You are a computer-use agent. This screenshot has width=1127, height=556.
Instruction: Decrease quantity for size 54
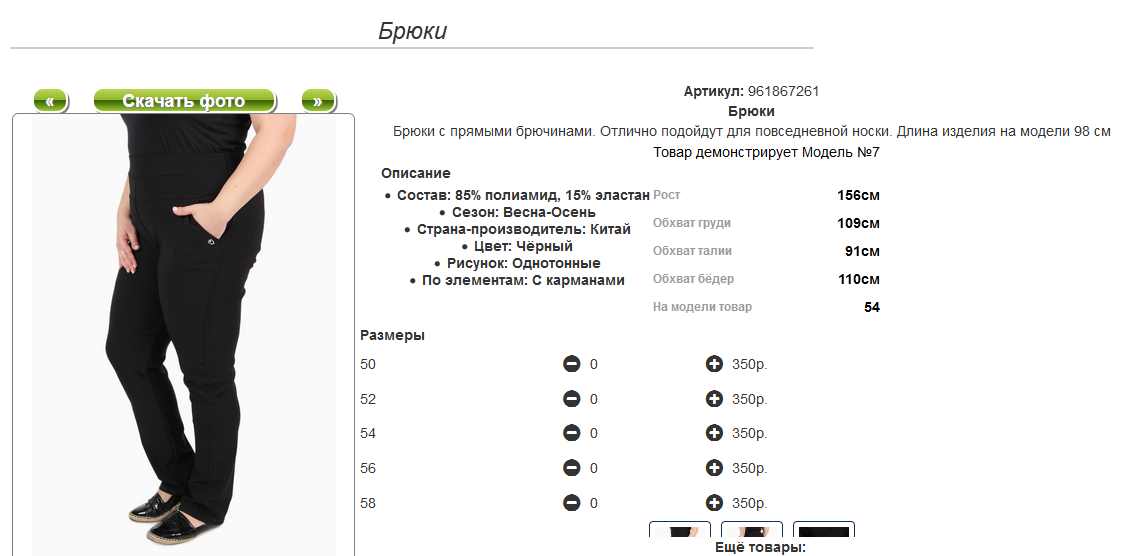(x=571, y=433)
